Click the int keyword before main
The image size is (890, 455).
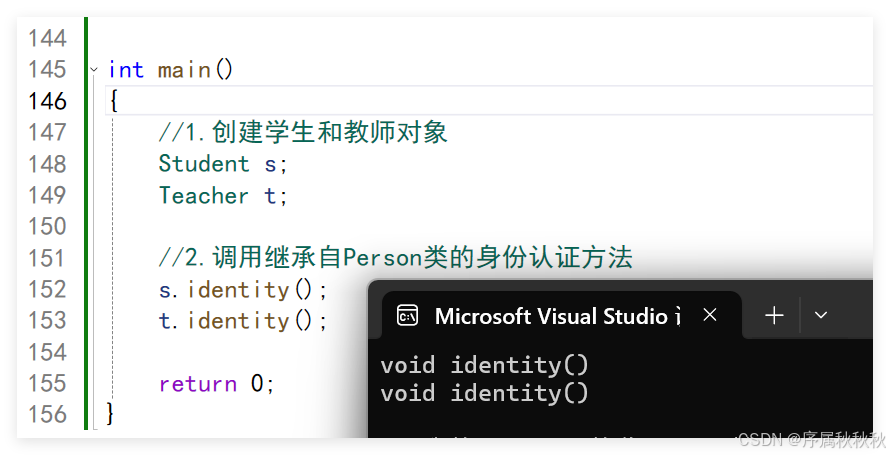[x=126, y=70]
